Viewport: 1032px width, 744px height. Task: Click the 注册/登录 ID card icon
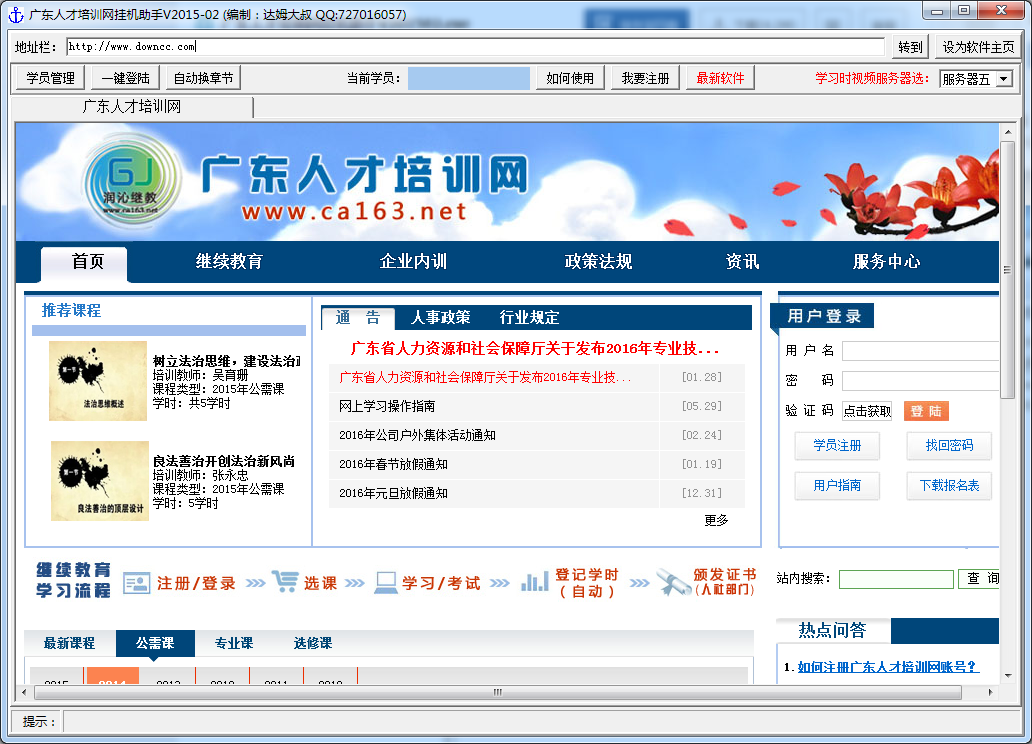click(x=136, y=583)
